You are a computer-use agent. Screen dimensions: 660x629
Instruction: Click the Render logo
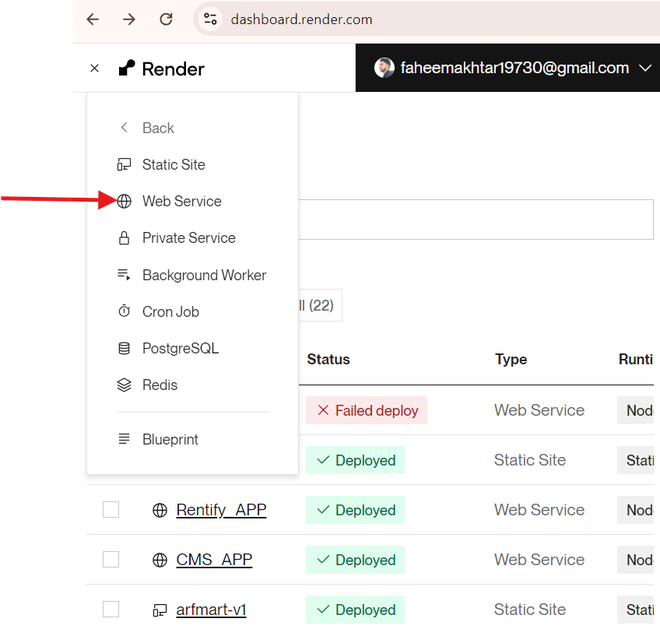[162, 69]
